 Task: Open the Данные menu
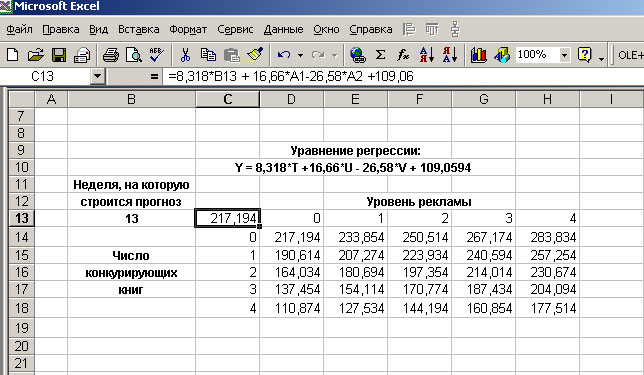283,30
